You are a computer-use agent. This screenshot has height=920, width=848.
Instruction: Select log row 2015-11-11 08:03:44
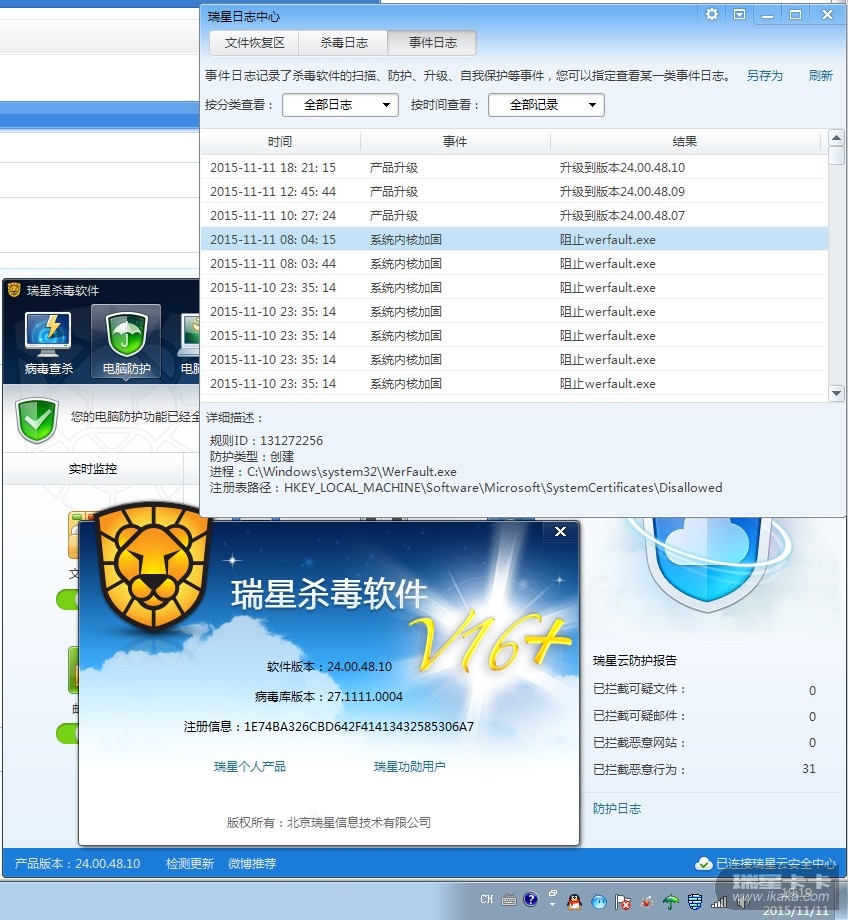pos(514,263)
